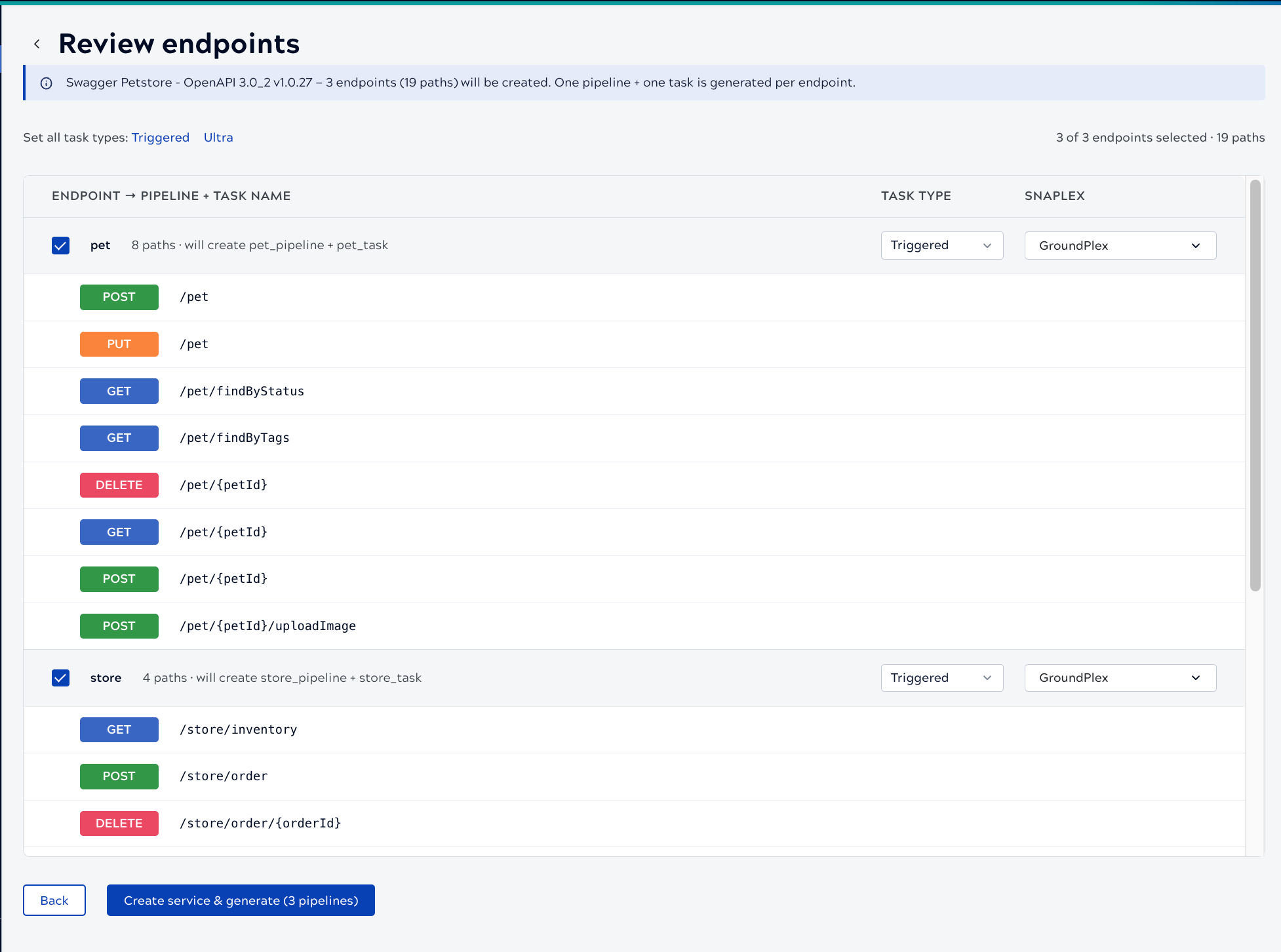This screenshot has width=1281, height=952.
Task: Click the endpoints list vertical scrollbar
Action: 1255,386
